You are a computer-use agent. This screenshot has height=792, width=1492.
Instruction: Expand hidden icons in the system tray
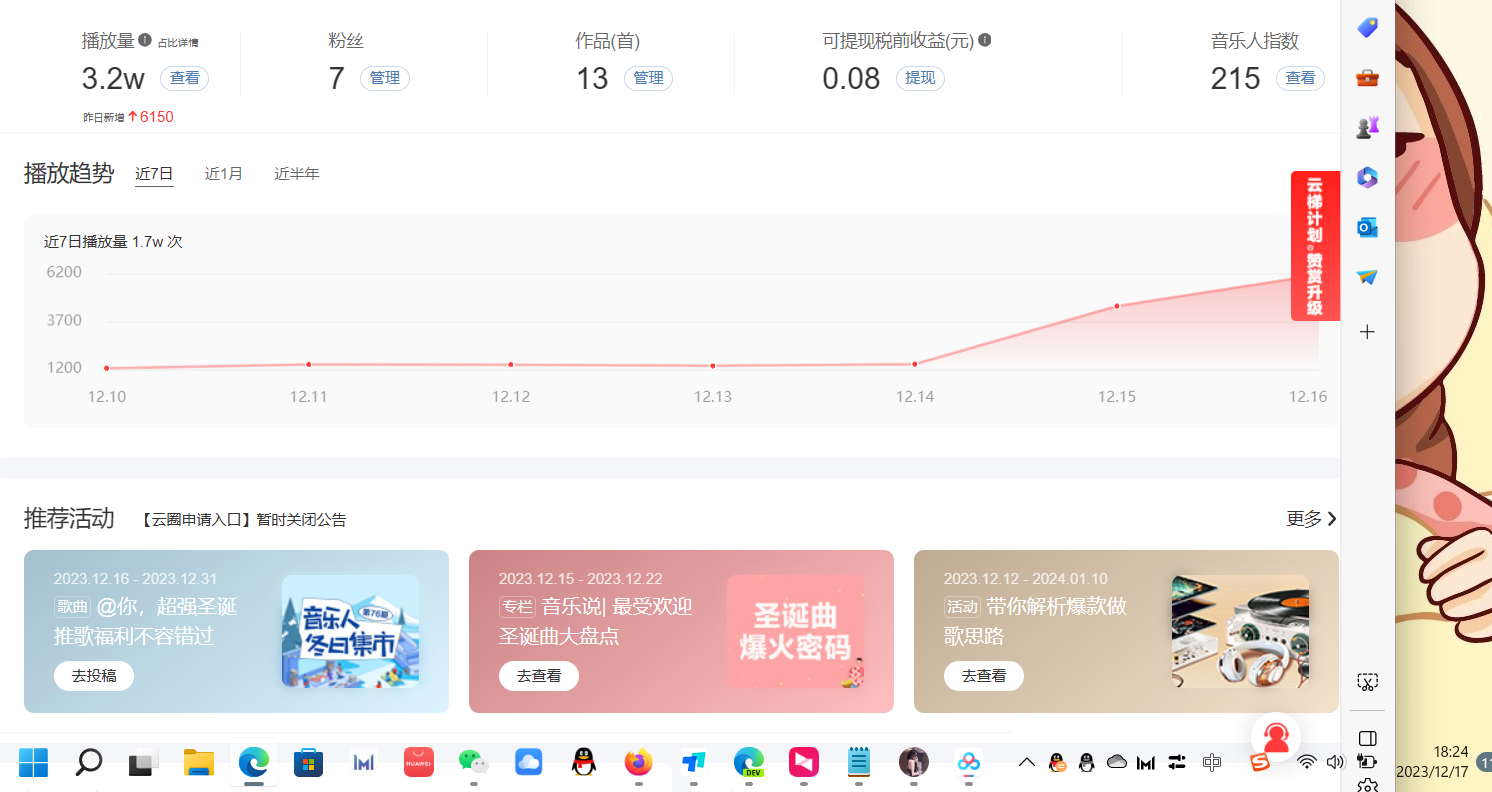pyautogui.click(x=1027, y=762)
